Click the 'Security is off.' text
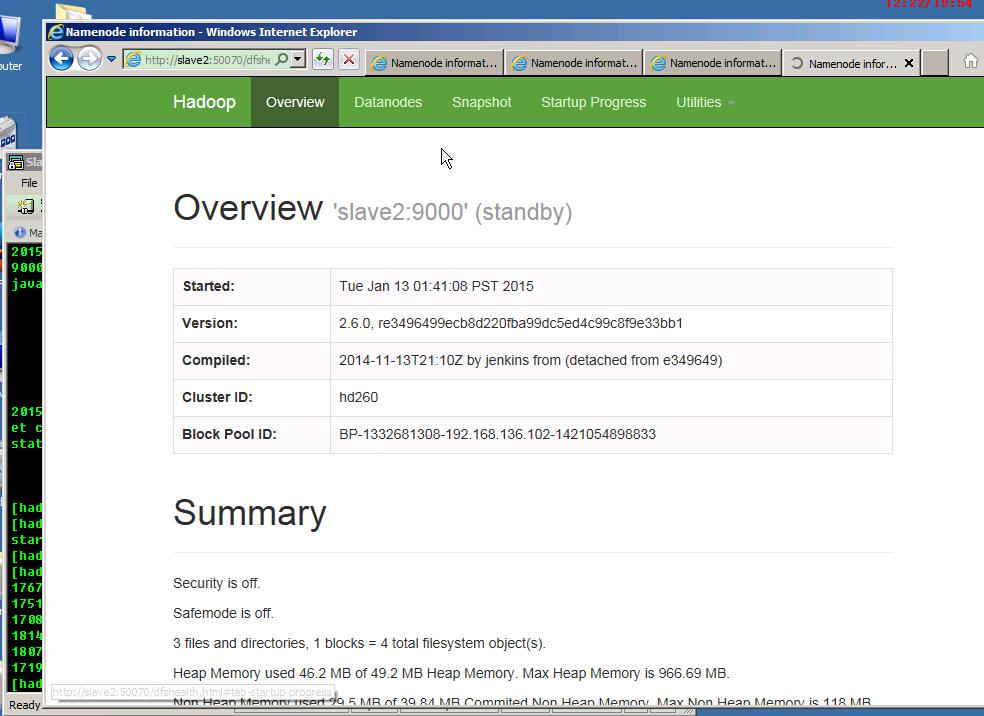This screenshot has width=984, height=716. coord(217,583)
